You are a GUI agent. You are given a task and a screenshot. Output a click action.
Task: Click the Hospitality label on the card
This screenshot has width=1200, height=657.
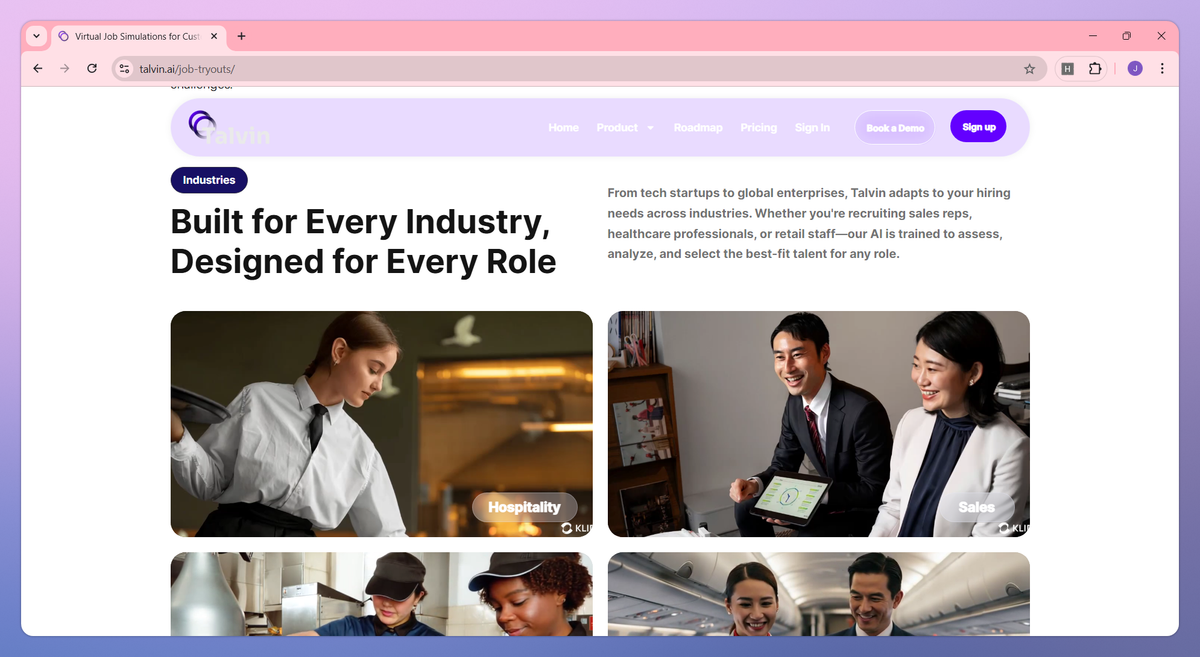pyautogui.click(x=524, y=507)
